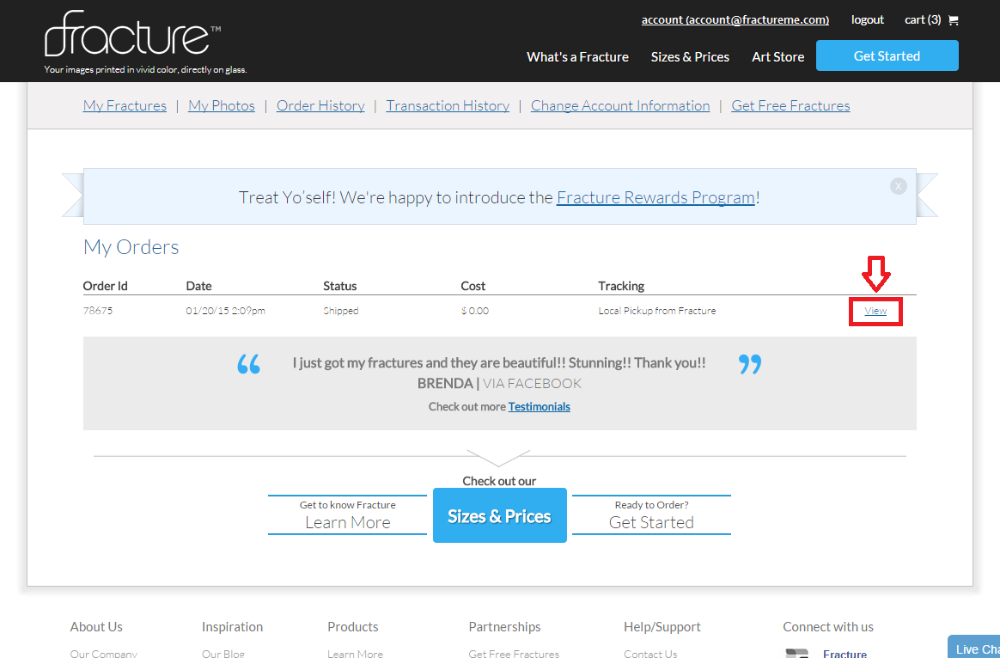1000x658 pixels.
Task: Dismiss the rewards banner with X
Action: [898, 186]
